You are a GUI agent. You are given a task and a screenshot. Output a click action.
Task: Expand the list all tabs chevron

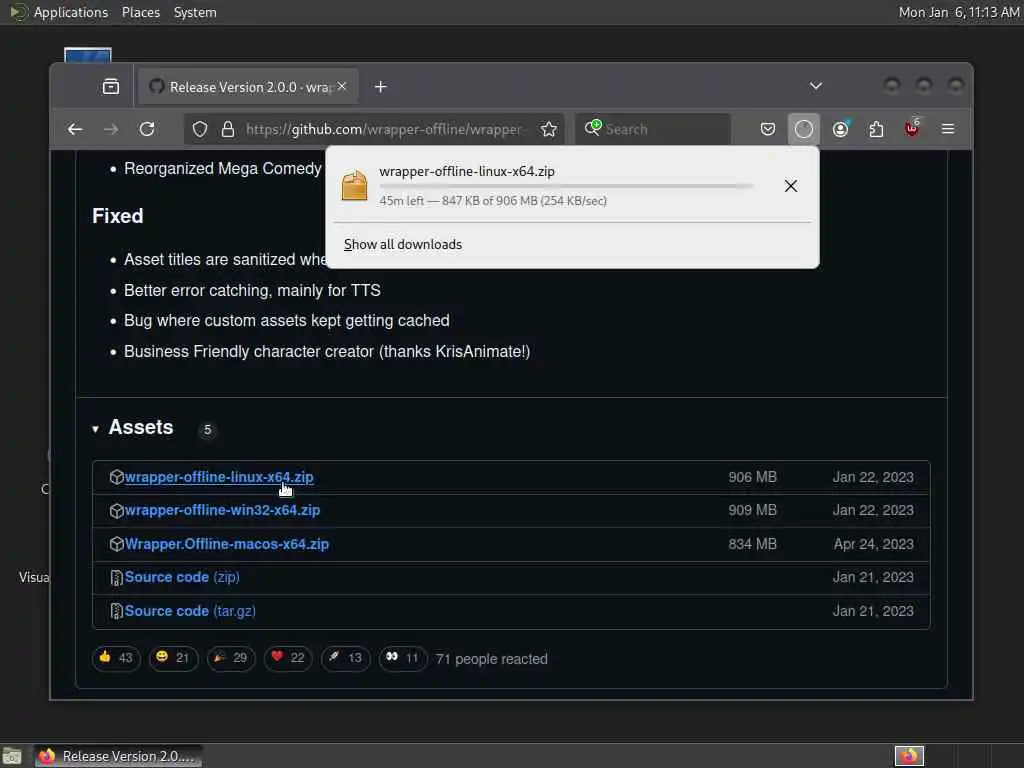[x=816, y=86]
